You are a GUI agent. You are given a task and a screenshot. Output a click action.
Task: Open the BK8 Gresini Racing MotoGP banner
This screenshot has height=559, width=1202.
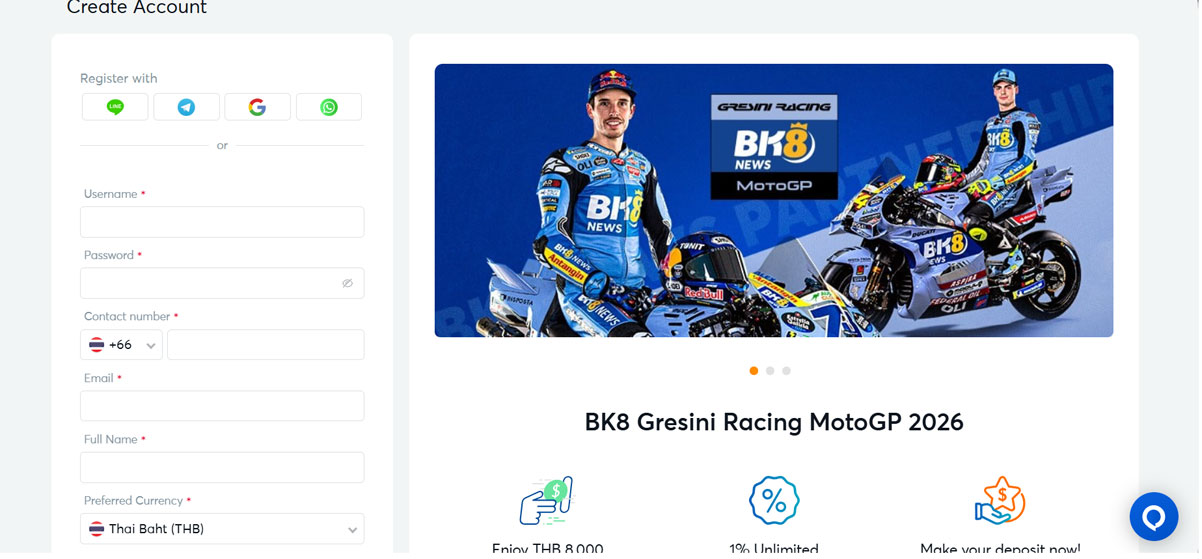[773, 201]
